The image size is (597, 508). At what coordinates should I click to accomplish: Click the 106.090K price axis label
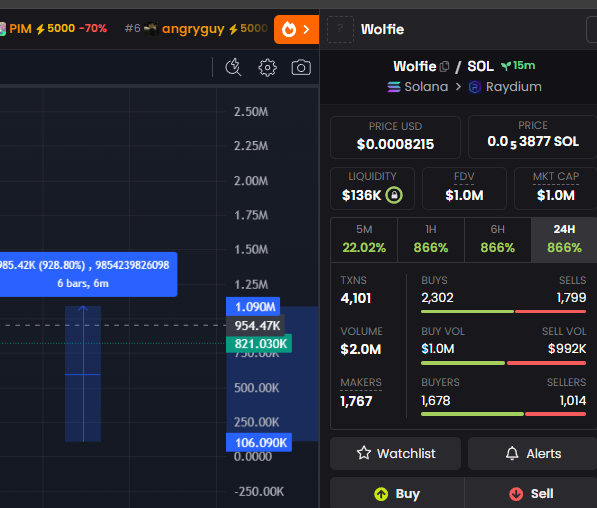pyautogui.click(x=259, y=443)
